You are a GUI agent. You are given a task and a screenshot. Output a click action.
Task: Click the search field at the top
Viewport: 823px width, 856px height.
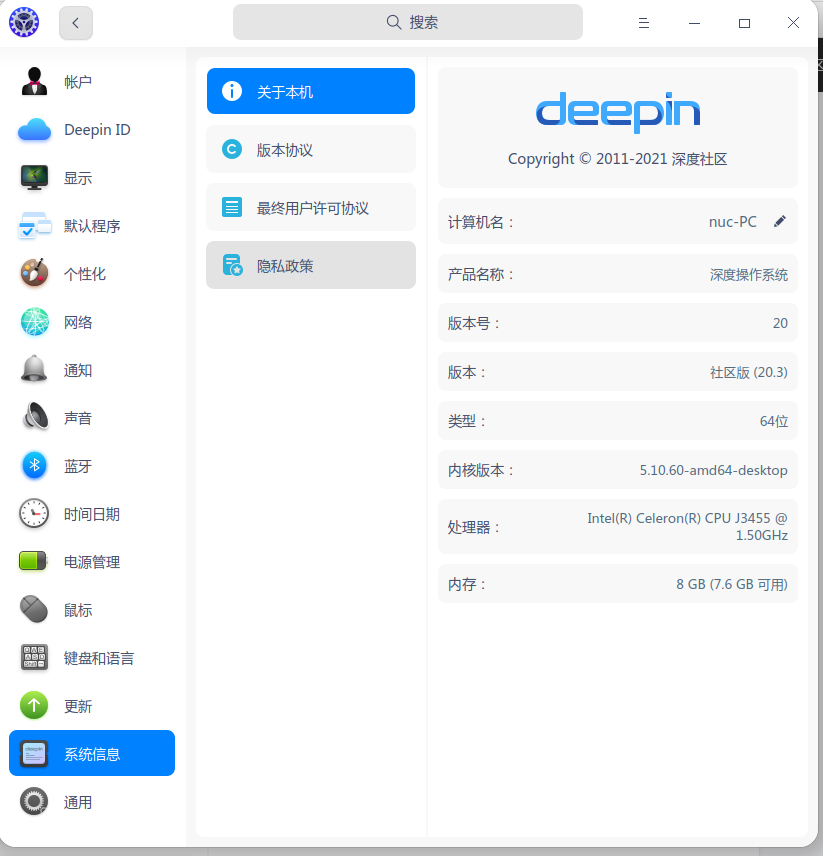tap(407, 21)
